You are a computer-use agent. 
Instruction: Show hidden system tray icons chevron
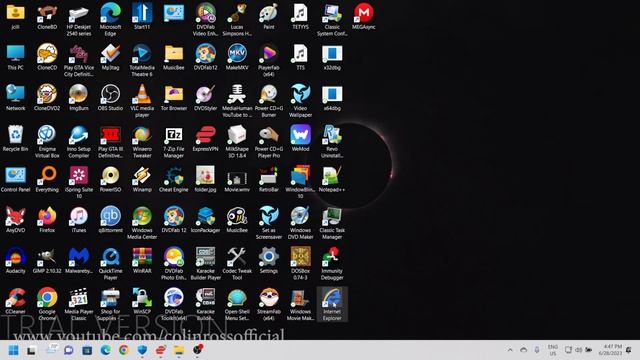[510, 350]
